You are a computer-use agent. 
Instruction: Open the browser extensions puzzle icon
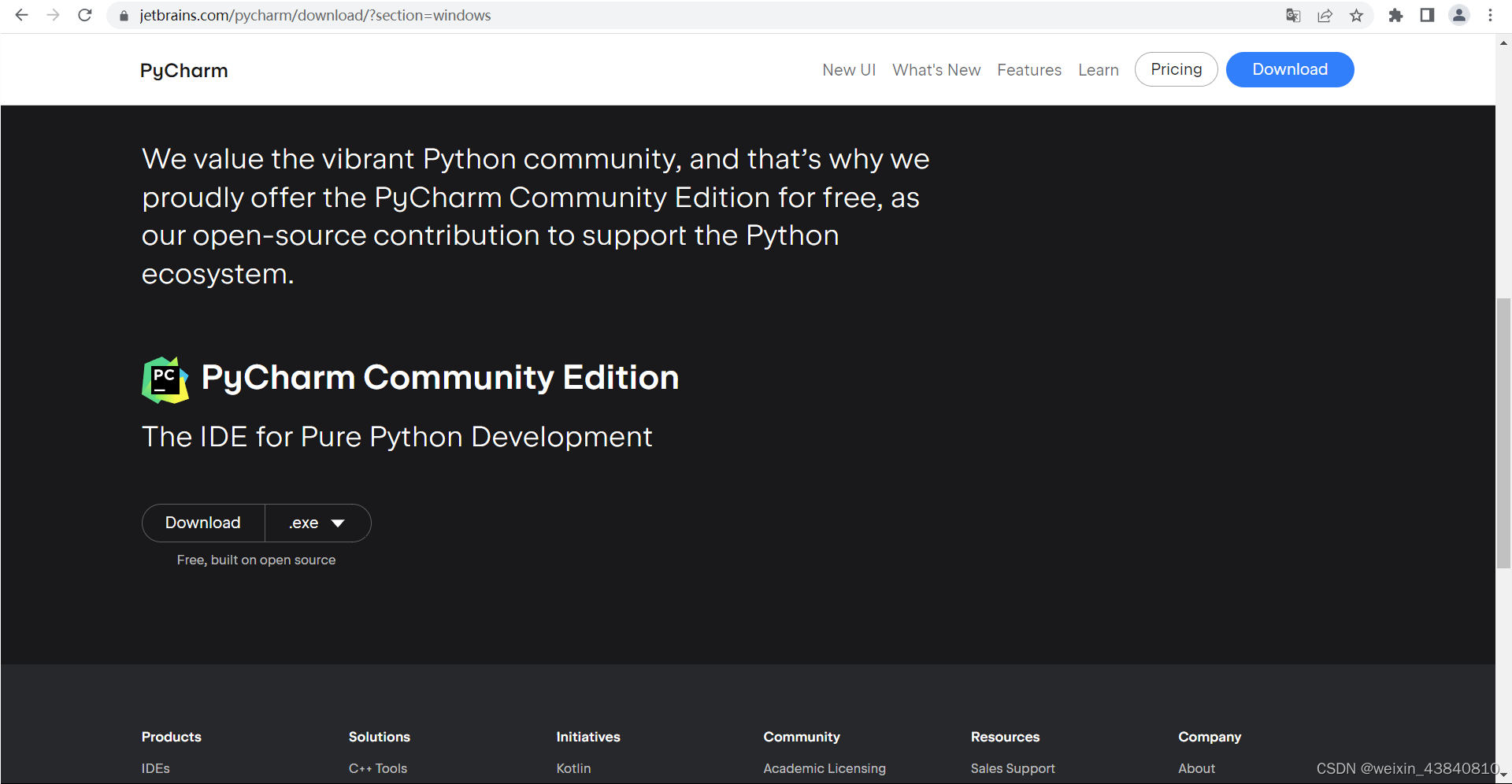(x=1395, y=15)
